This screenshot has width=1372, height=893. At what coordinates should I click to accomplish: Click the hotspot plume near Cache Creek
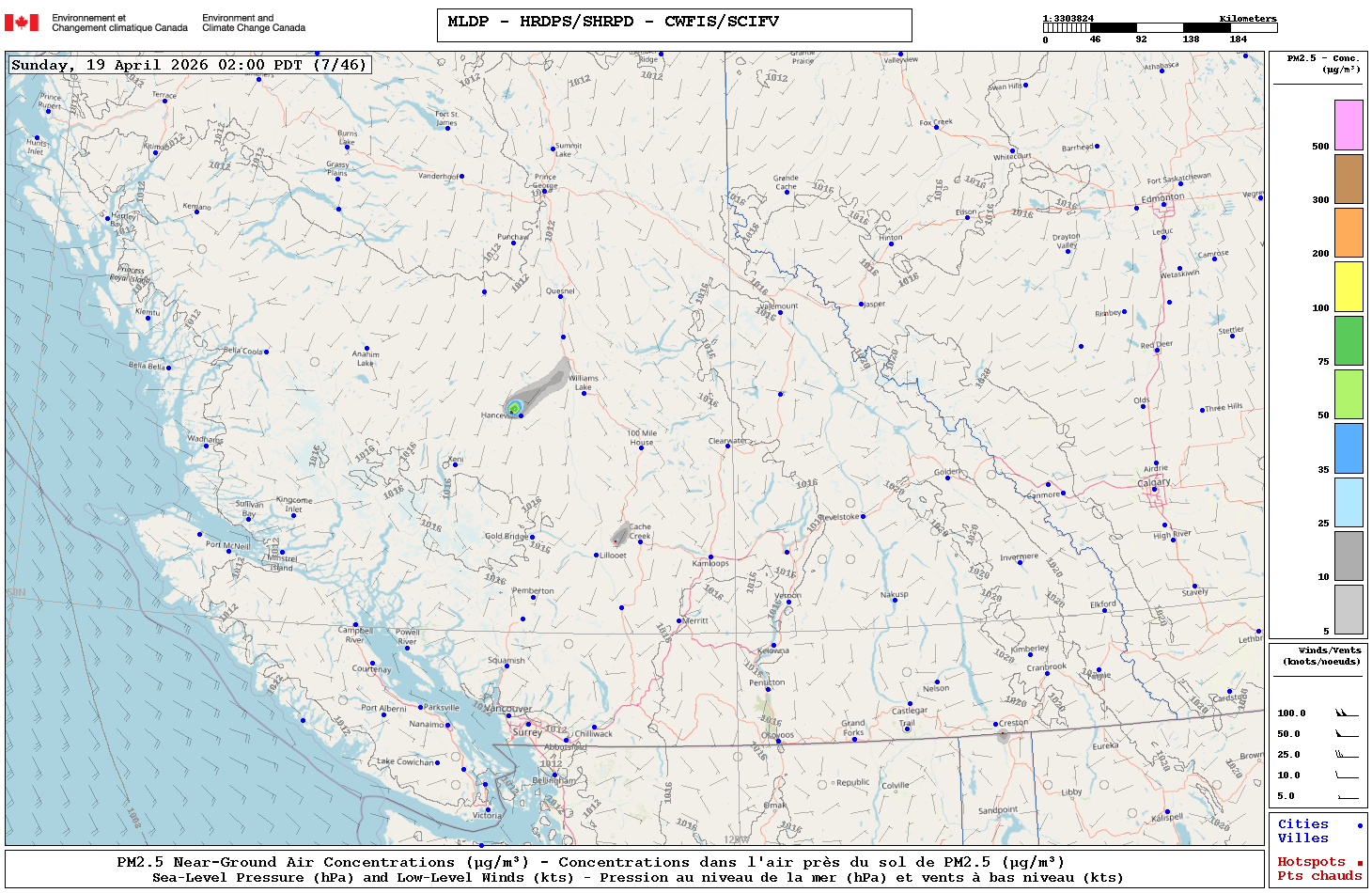click(x=617, y=538)
